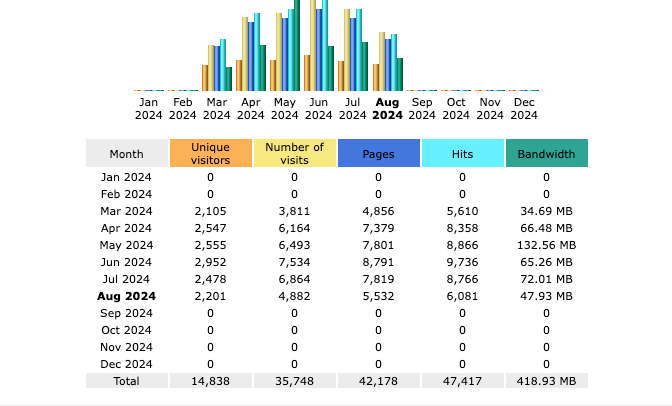Click the Total row label
The image size is (672, 406).
(x=126, y=381)
